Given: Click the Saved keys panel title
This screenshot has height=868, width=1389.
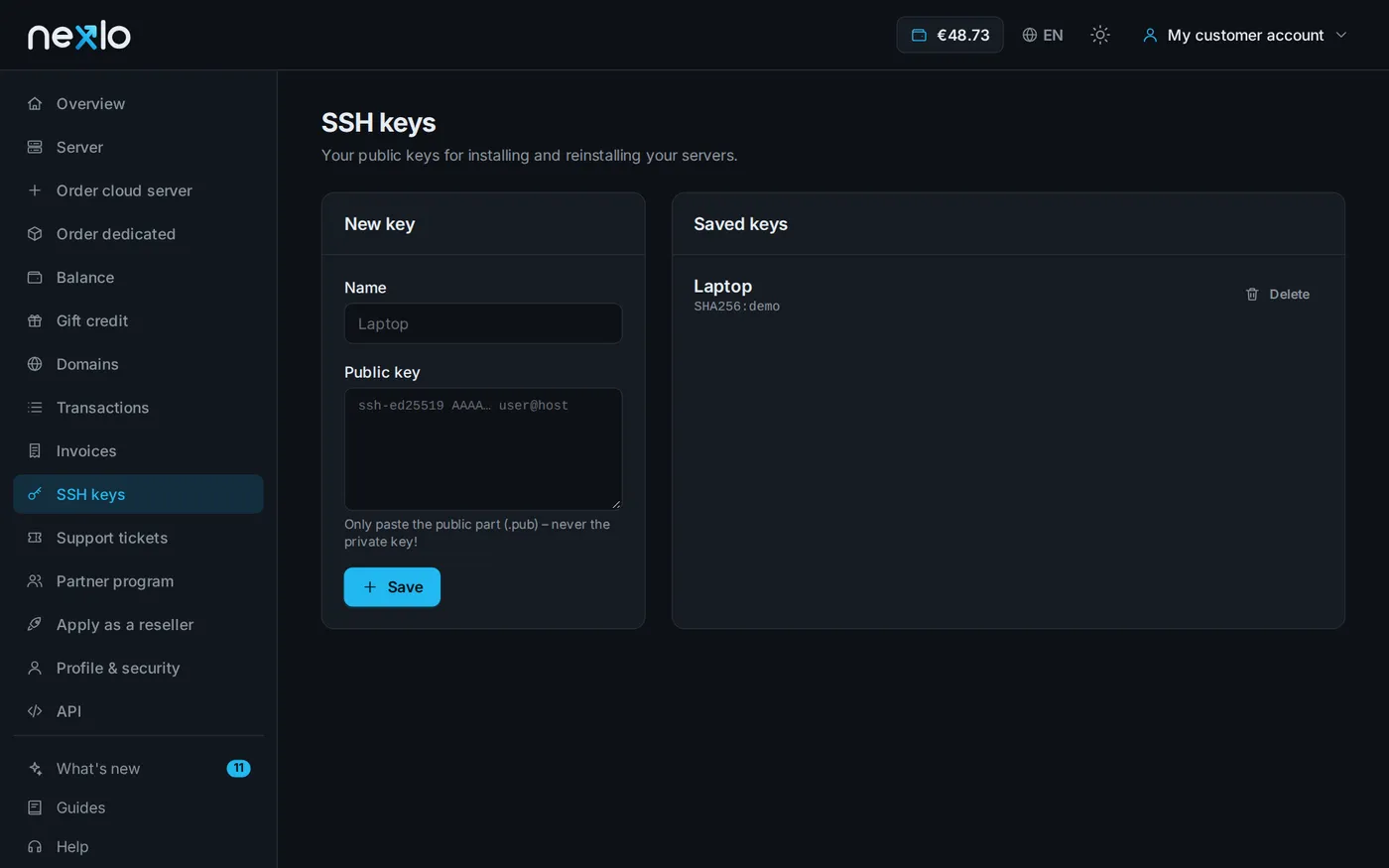Looking at the screenshot, I should 740,224.
